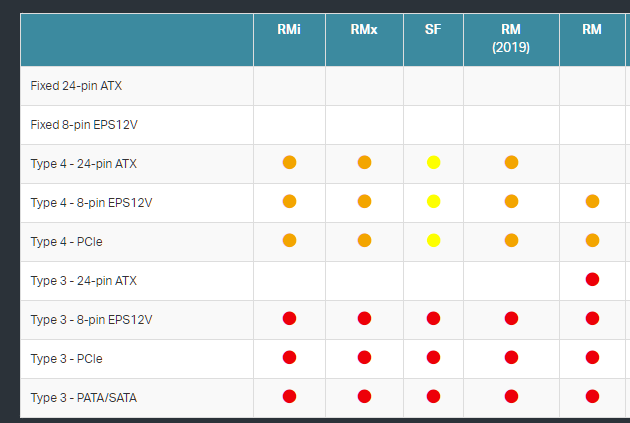The height and width of the screenshot is (423, 630).
Task: Click the red dot for RM Type 3 PATA/SATA
Action: point(593,396)
